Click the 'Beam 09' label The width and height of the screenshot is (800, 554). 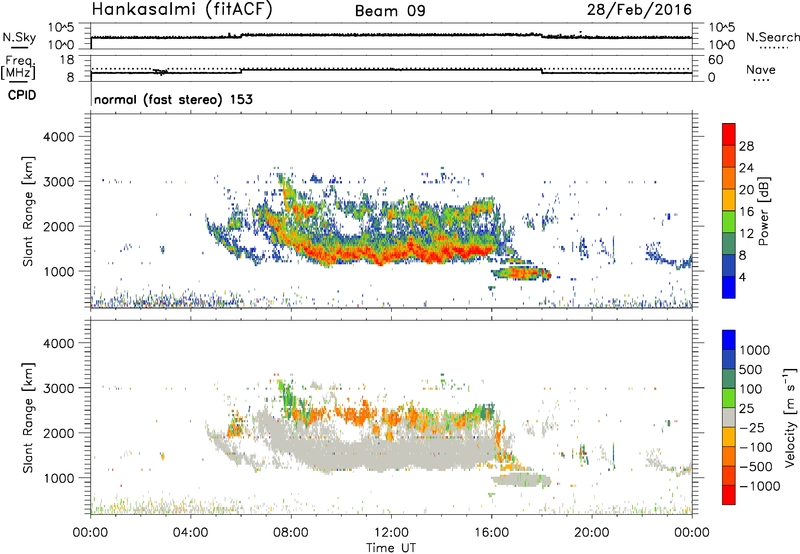click(390, 11)
